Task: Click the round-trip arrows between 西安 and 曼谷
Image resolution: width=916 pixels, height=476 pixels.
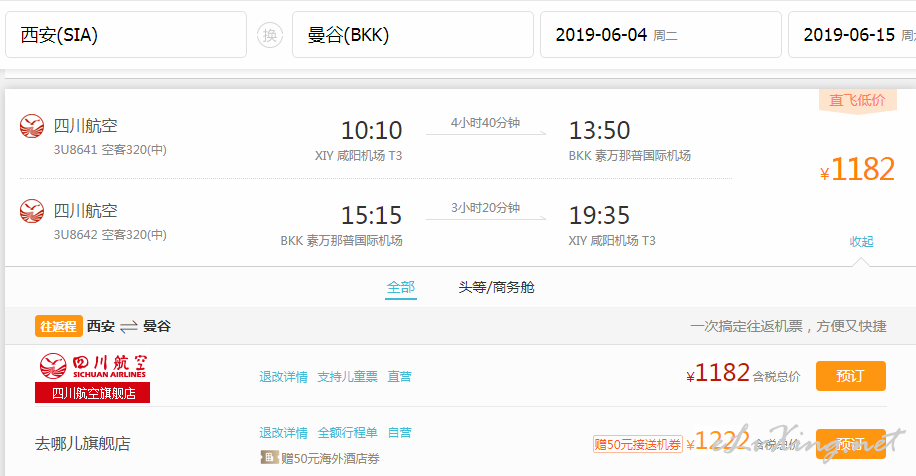Action: 129,327
